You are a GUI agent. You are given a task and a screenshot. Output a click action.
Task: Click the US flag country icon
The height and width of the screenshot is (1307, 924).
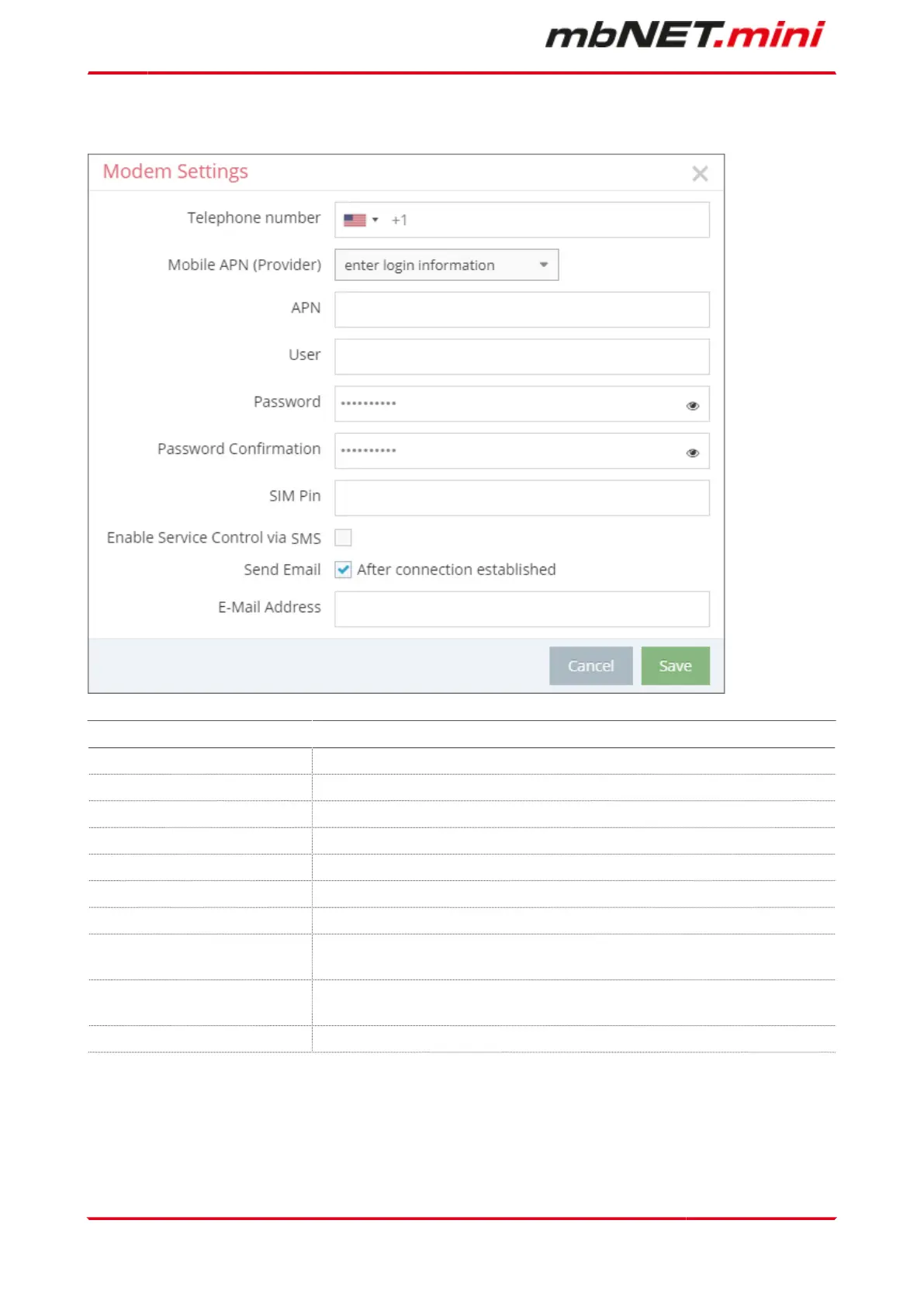pos(355,220)
